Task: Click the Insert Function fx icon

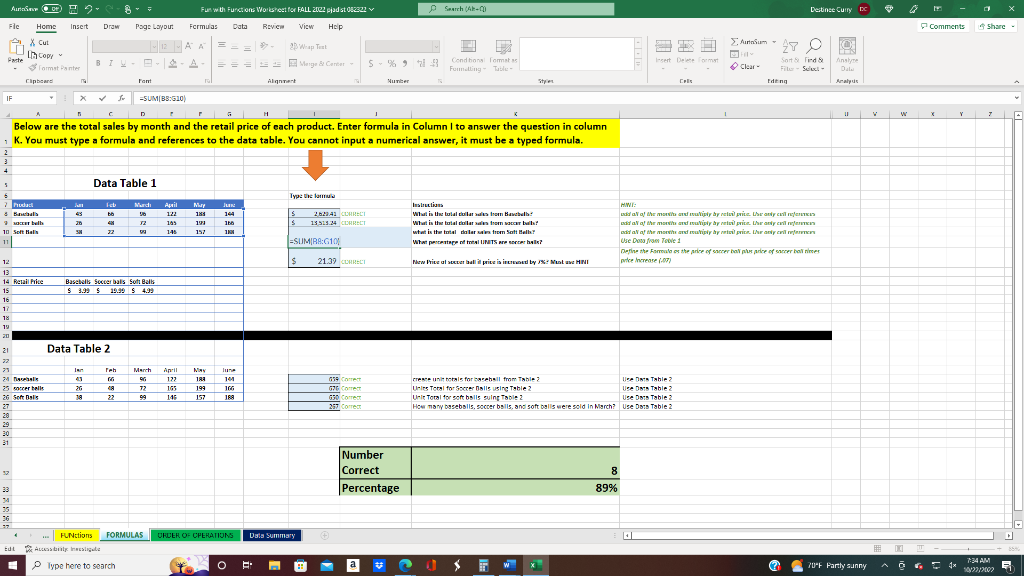Action: tap(121, 98)
